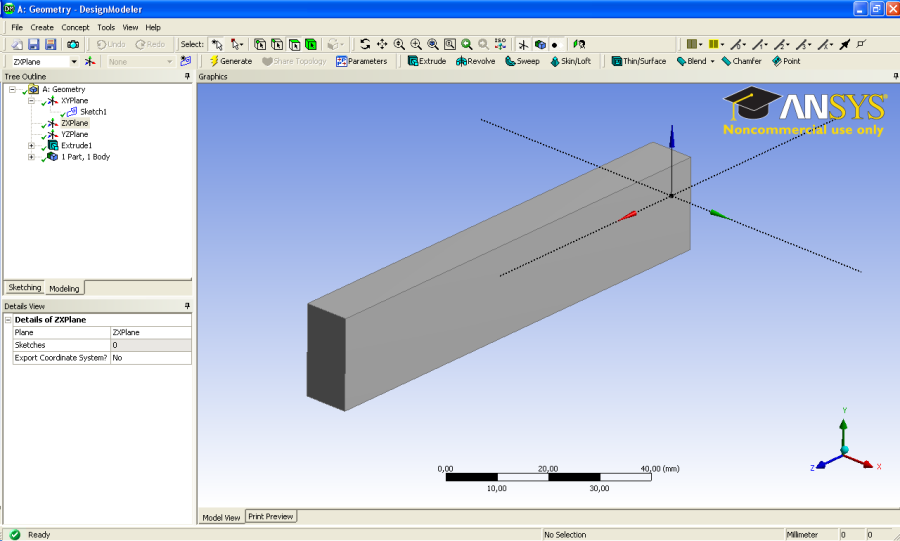The image size is (900, 541).
Task: Click the New Plane icon
Action: pos(90,61)
